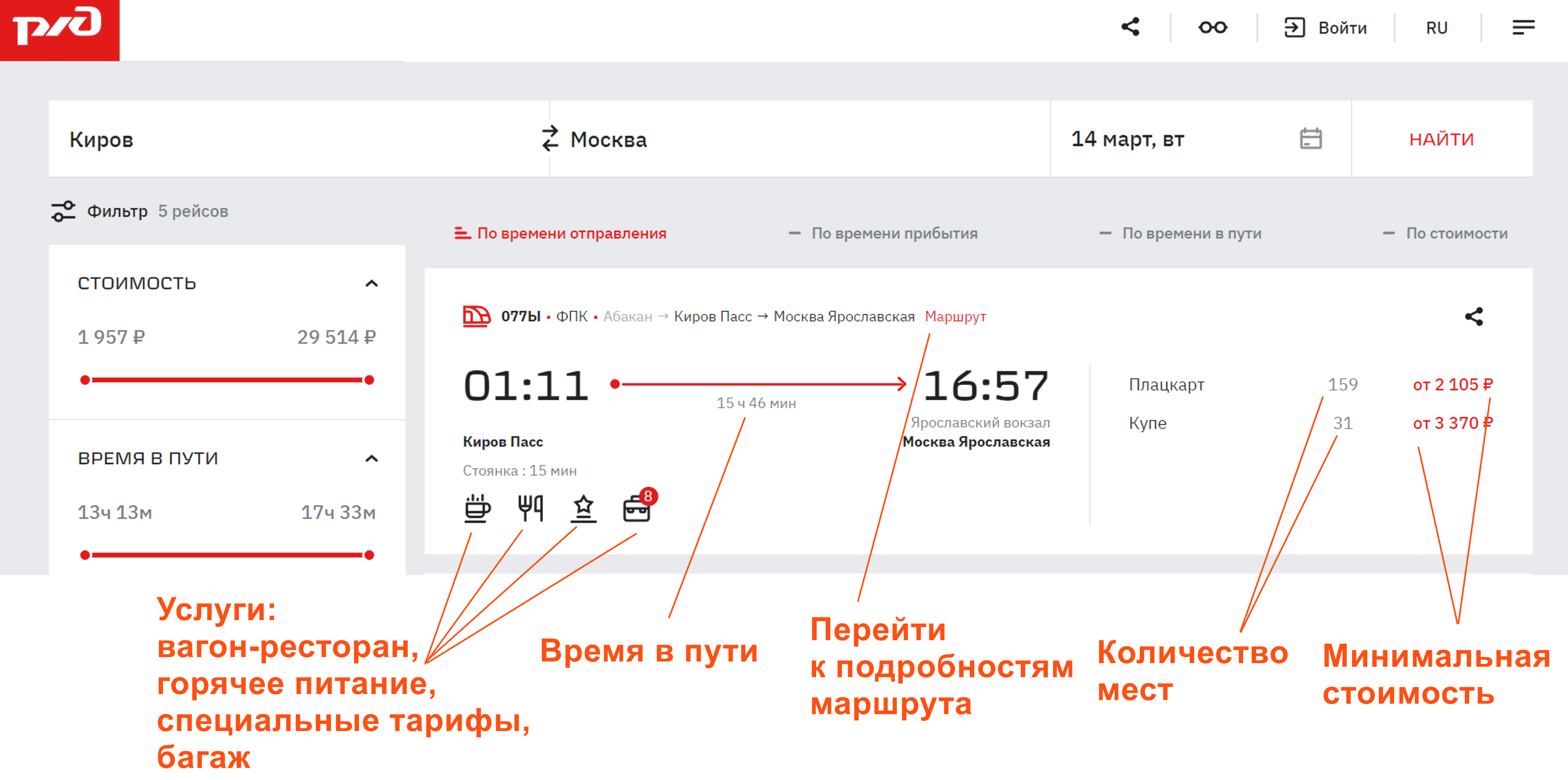Sort by По стоимости

click(x=1445, y=233)
